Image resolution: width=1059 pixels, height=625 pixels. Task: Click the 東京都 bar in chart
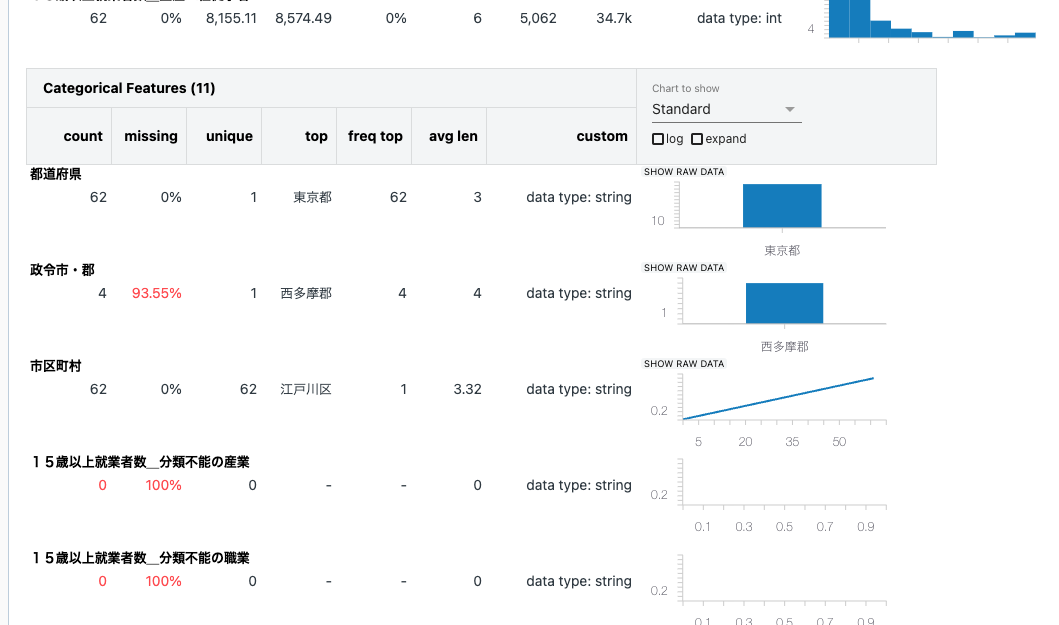tap(782, 205)
